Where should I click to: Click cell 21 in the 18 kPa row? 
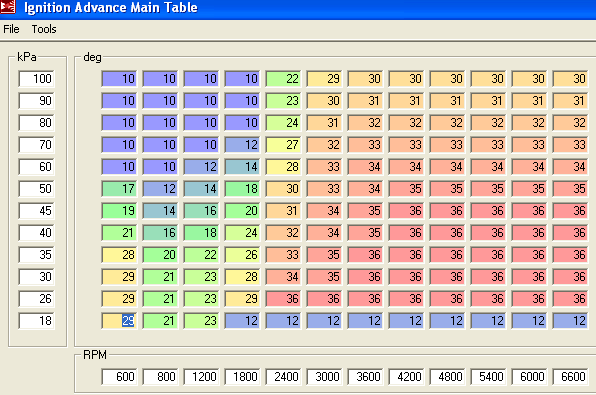pos(160,321)
